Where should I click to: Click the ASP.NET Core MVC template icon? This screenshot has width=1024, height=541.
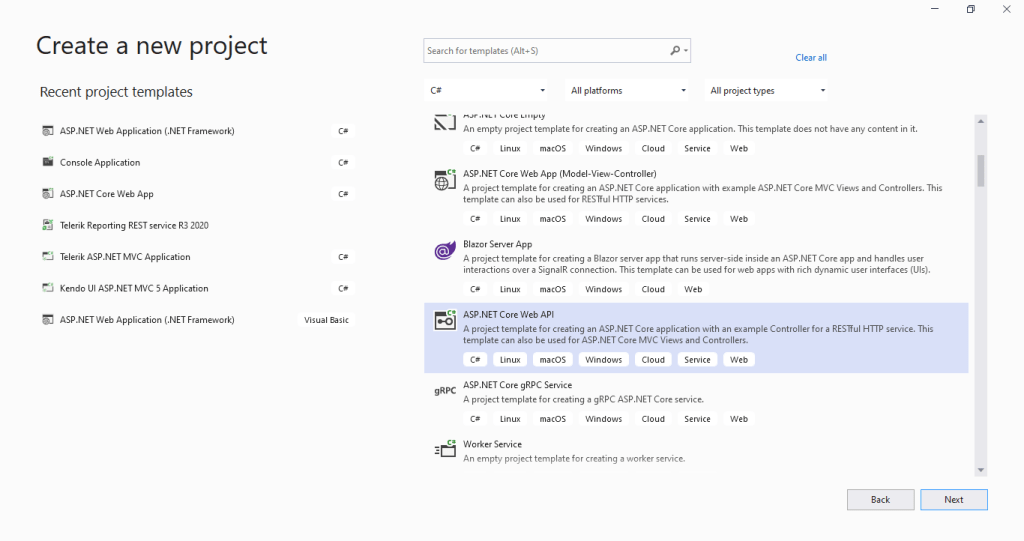click(x=445, y=181)
